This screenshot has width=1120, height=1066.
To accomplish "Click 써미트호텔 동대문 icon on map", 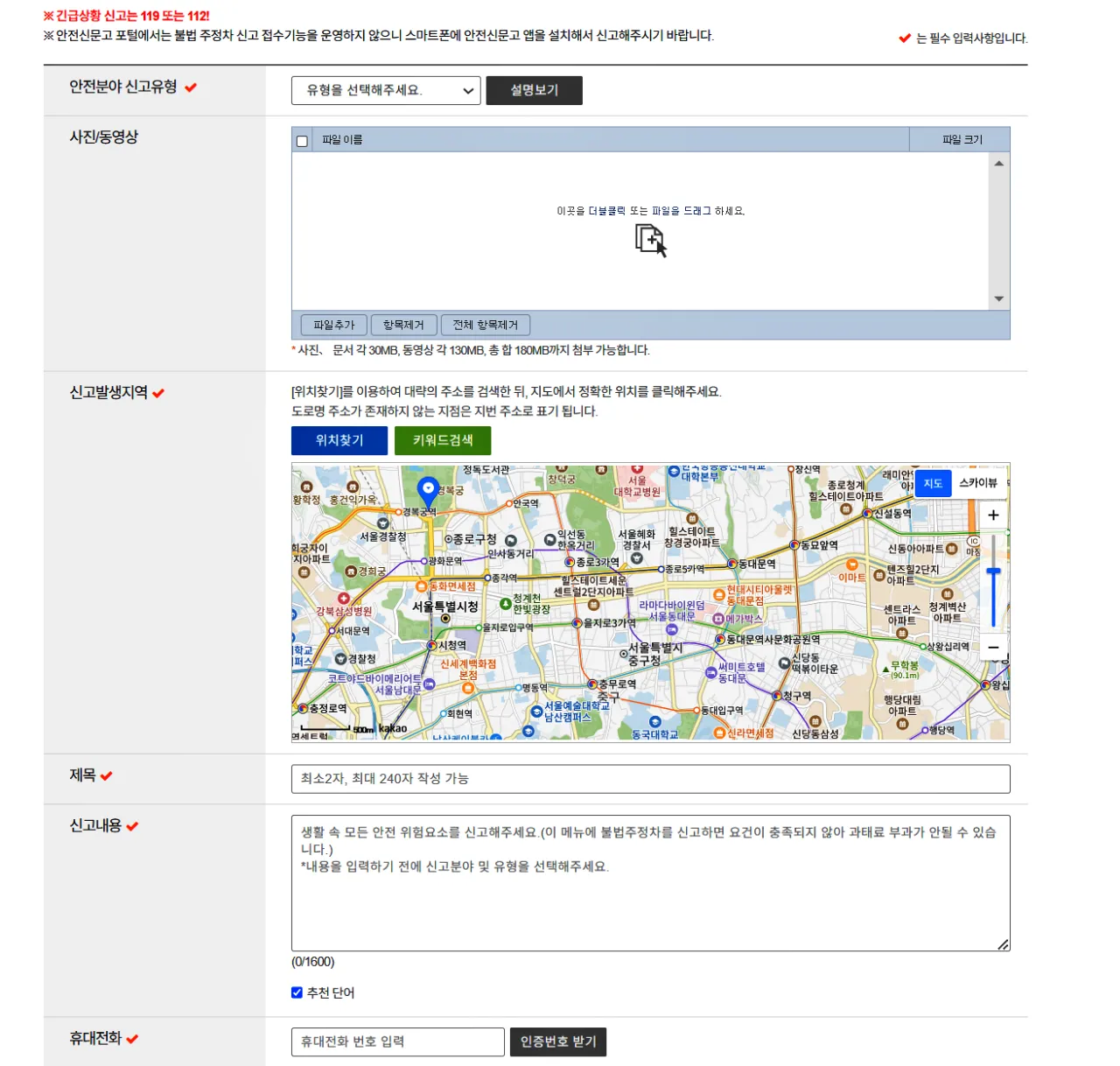I will tap(710, 672).
